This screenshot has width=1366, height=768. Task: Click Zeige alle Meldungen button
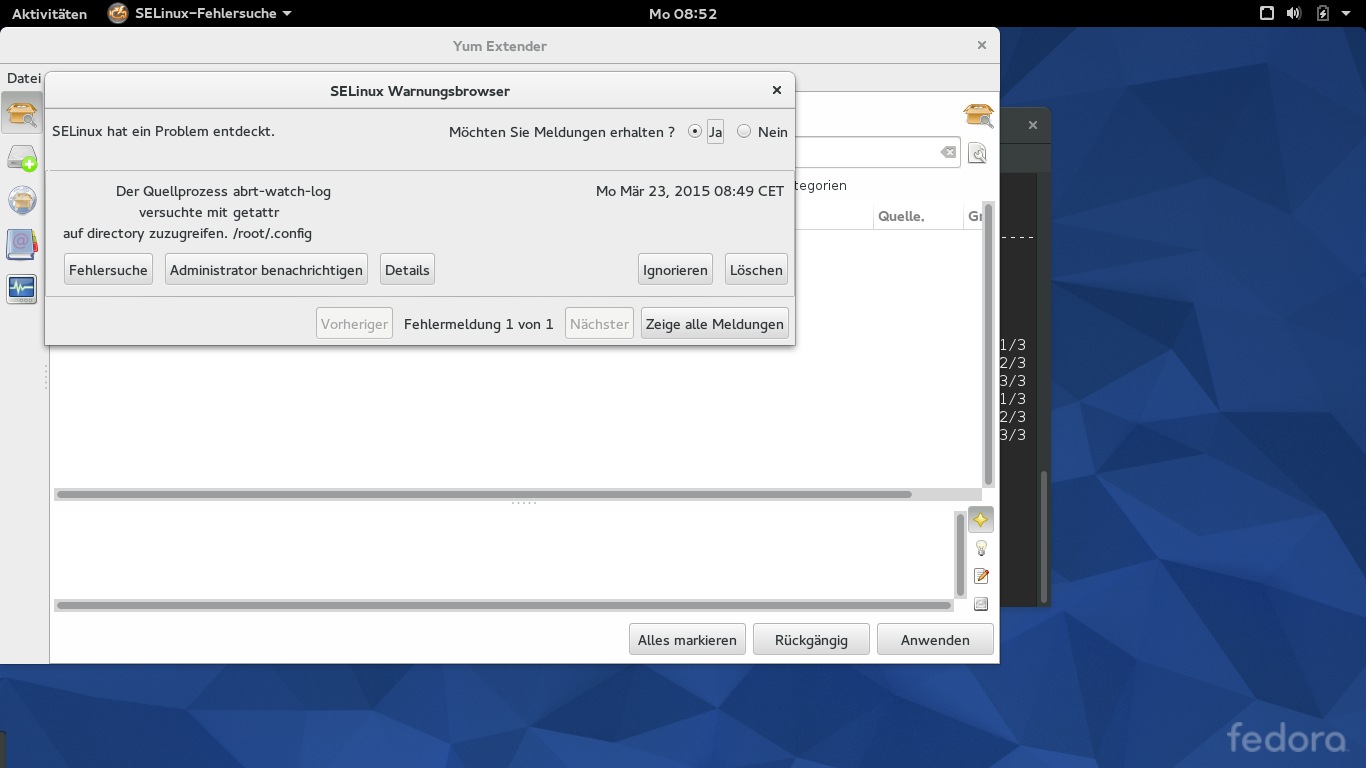(715, 324)
